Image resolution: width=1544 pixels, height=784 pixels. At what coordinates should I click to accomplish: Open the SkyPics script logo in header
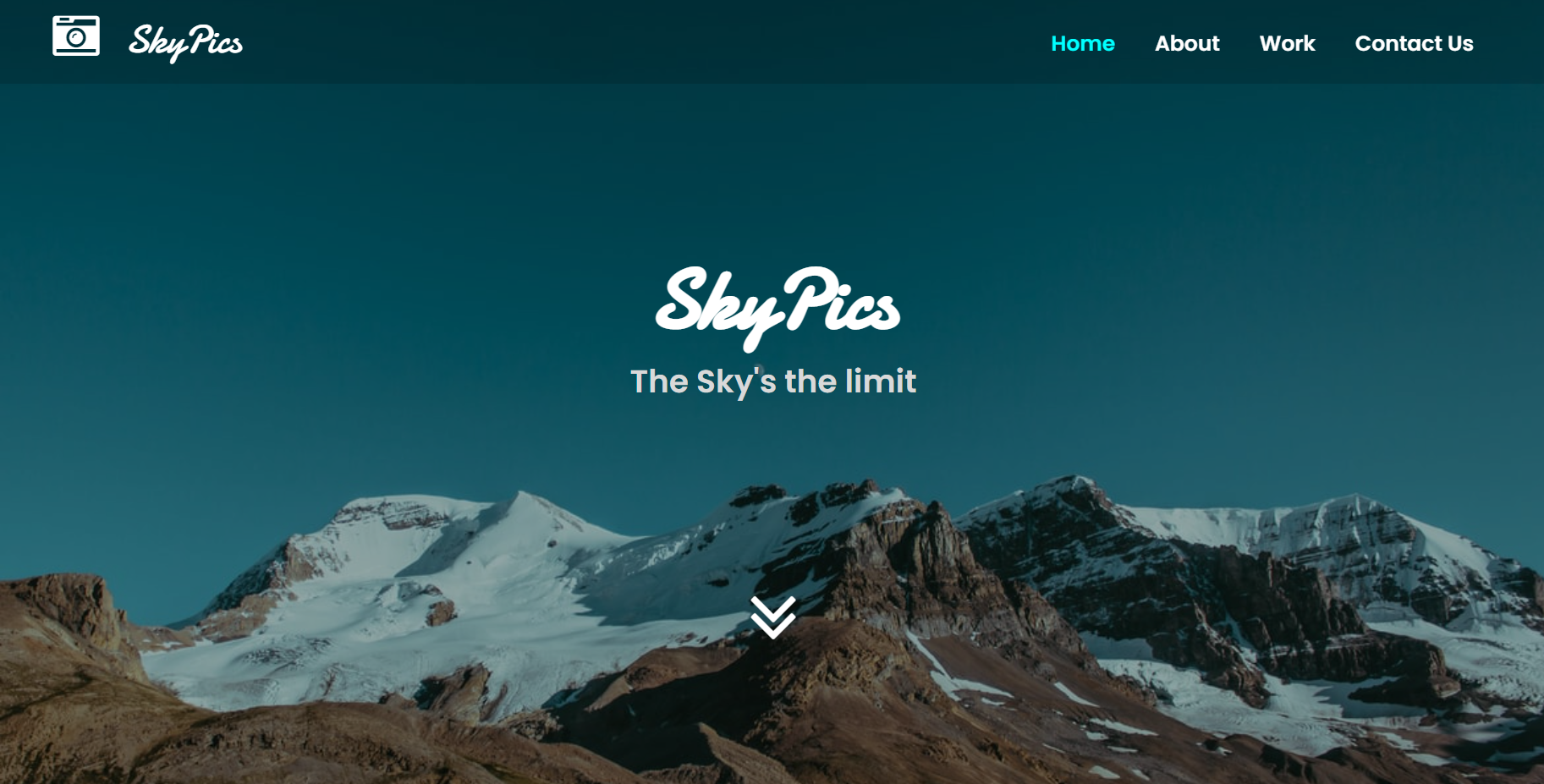[x=185, y=42]
